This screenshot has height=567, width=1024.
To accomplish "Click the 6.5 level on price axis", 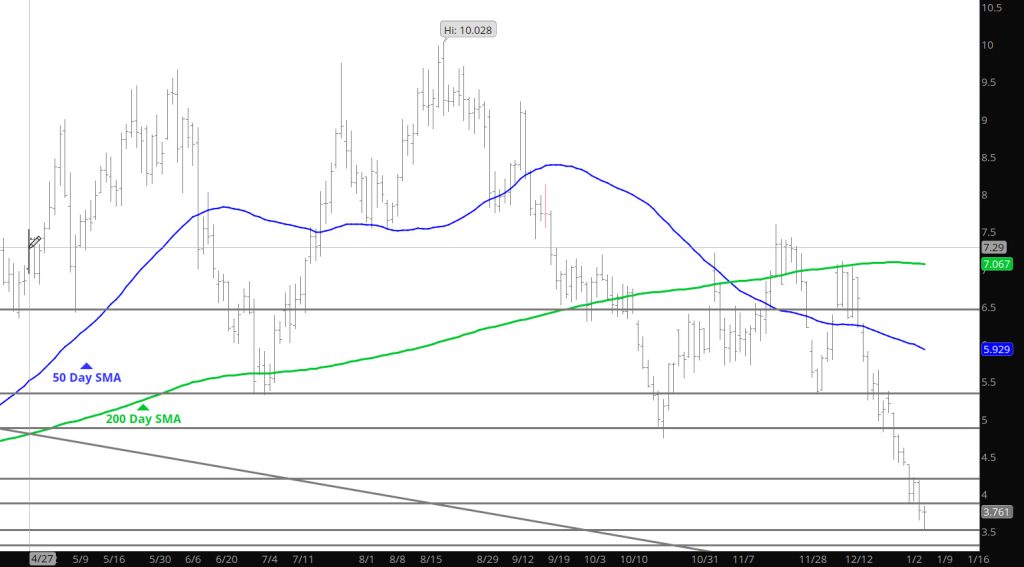I will pos(990,308).
